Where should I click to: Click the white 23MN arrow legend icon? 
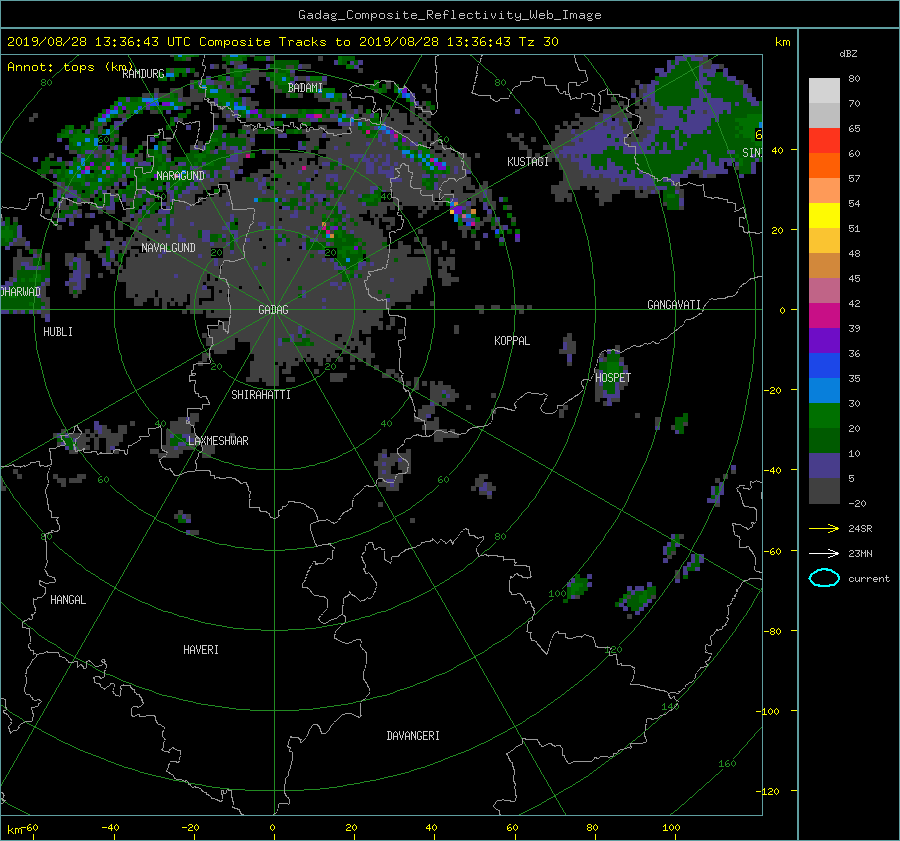tap(824, 553)
